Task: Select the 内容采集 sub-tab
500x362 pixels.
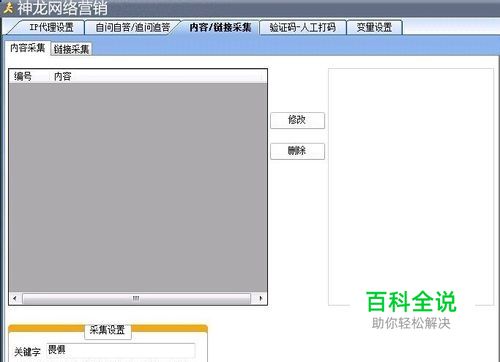Action: [x=27, y=48]
